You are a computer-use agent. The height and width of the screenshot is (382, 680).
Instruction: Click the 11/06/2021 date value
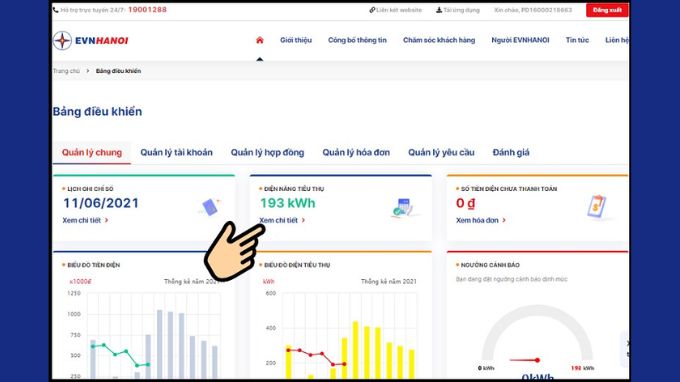click(101, 203)
